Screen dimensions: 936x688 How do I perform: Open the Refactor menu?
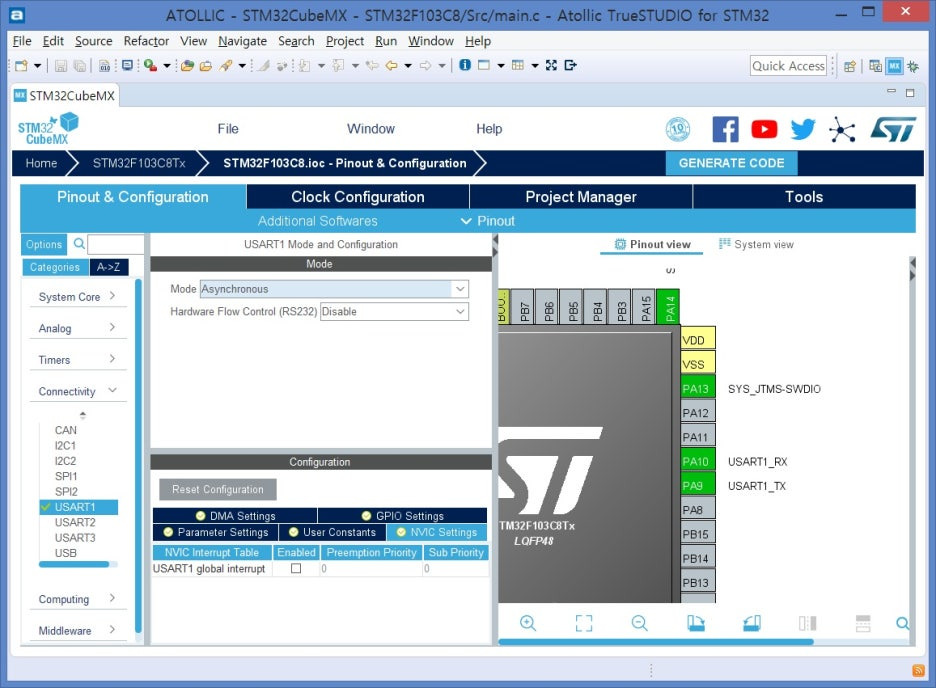(146, 41)
